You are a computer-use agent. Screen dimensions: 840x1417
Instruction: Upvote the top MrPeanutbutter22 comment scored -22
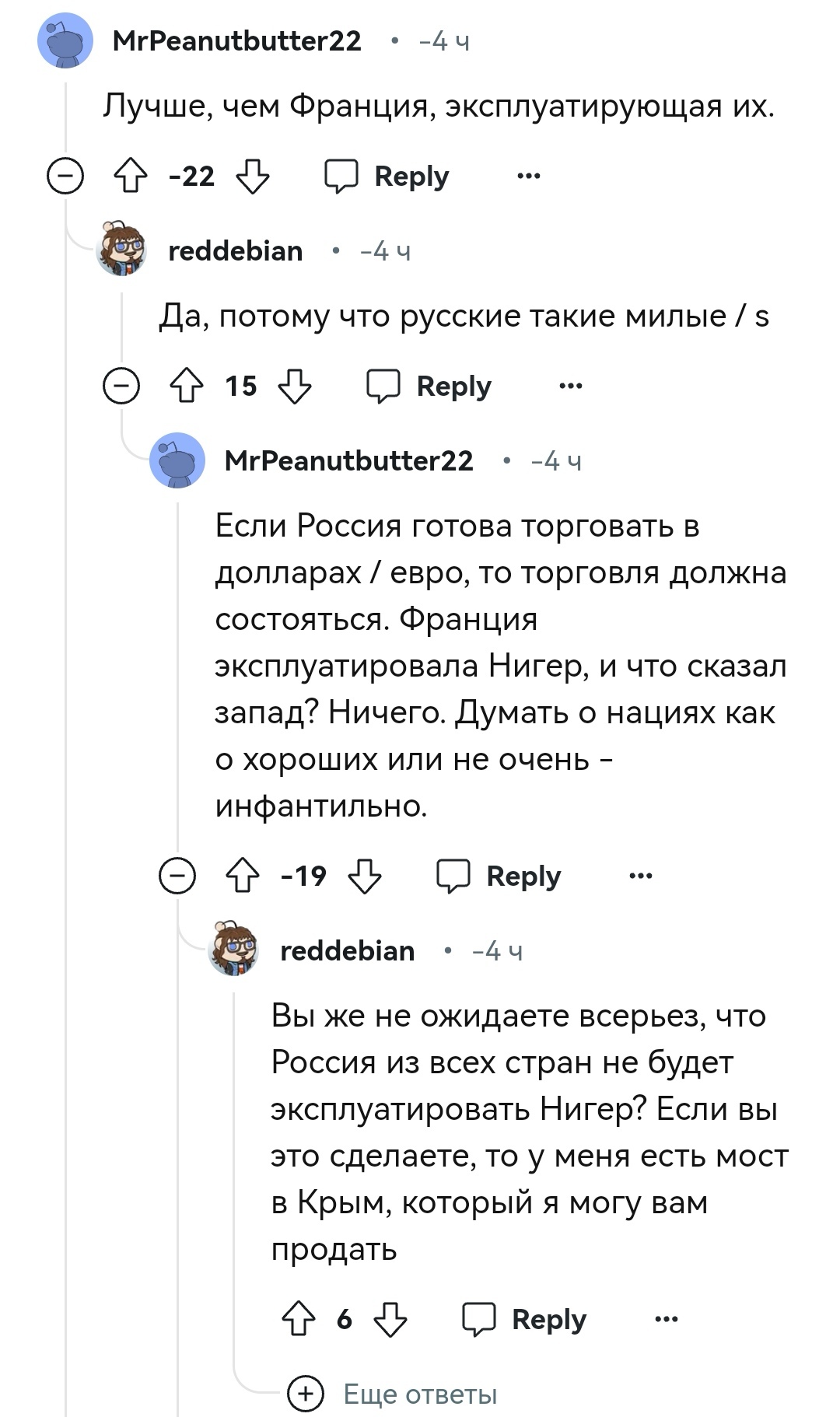coord(131,177)
